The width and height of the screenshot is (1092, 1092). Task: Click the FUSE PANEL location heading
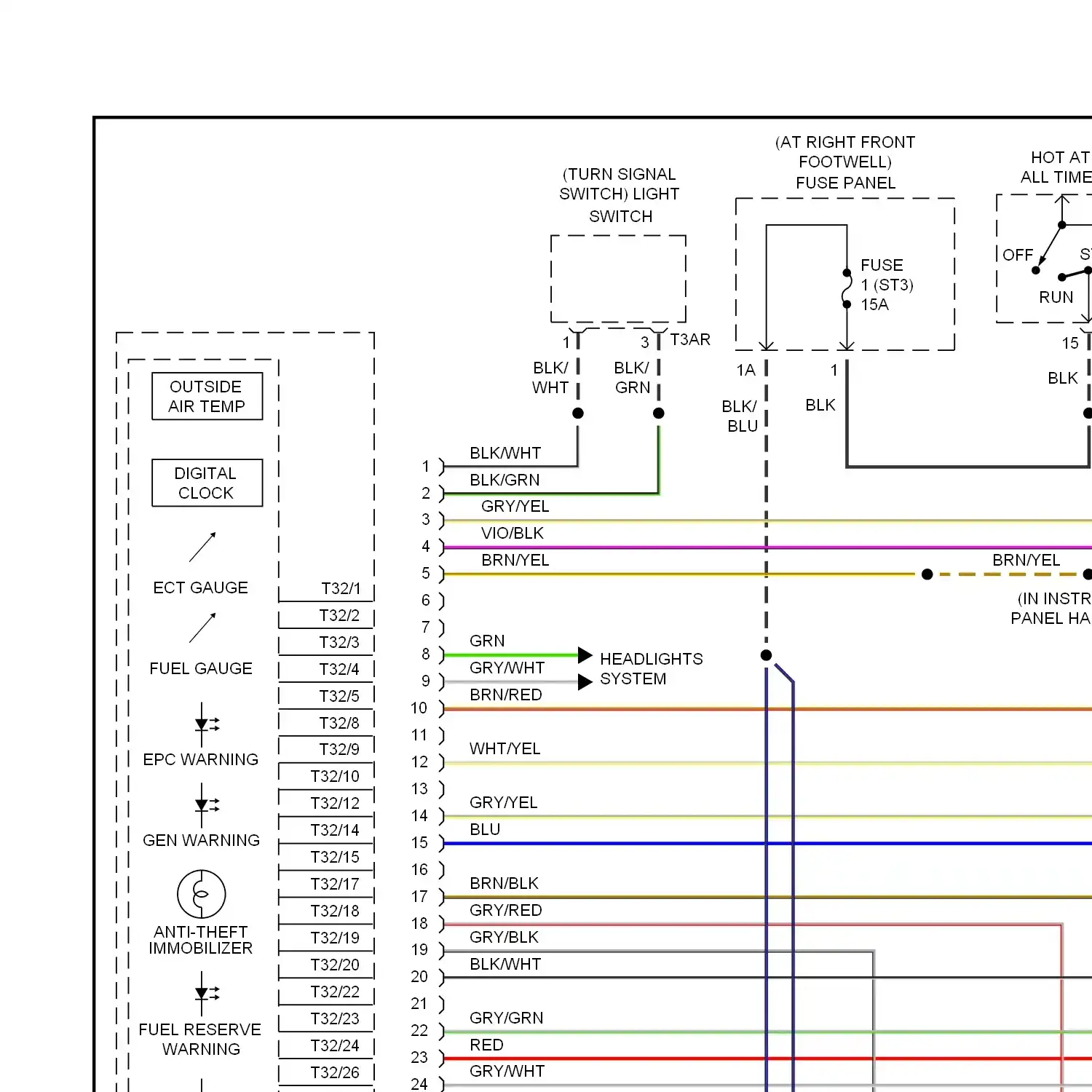coord(845,162)
